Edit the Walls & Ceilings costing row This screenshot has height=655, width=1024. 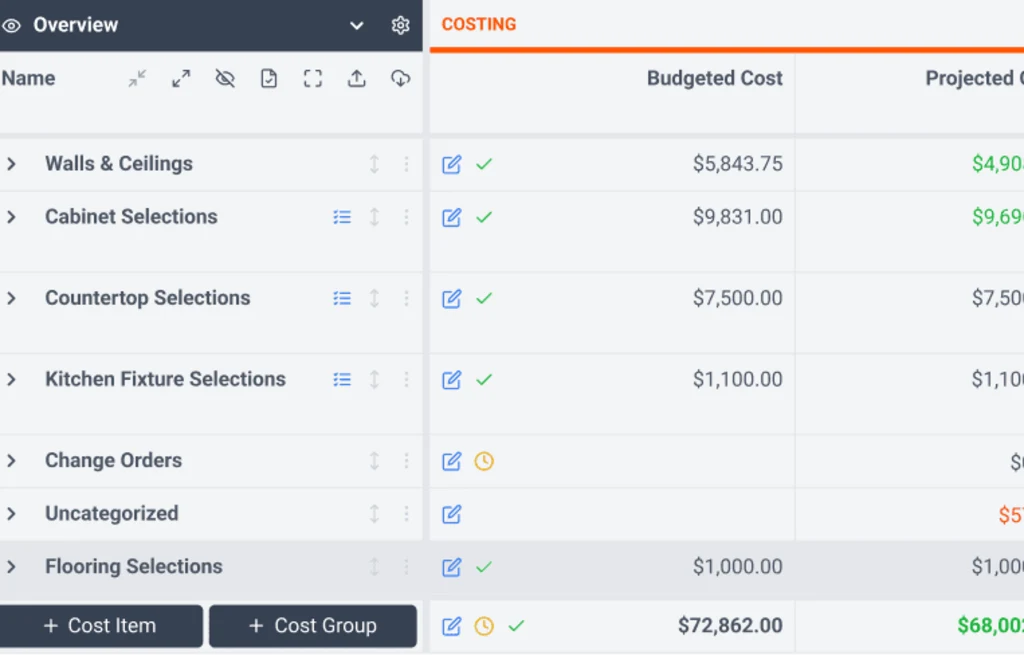(x=452, y=164)
